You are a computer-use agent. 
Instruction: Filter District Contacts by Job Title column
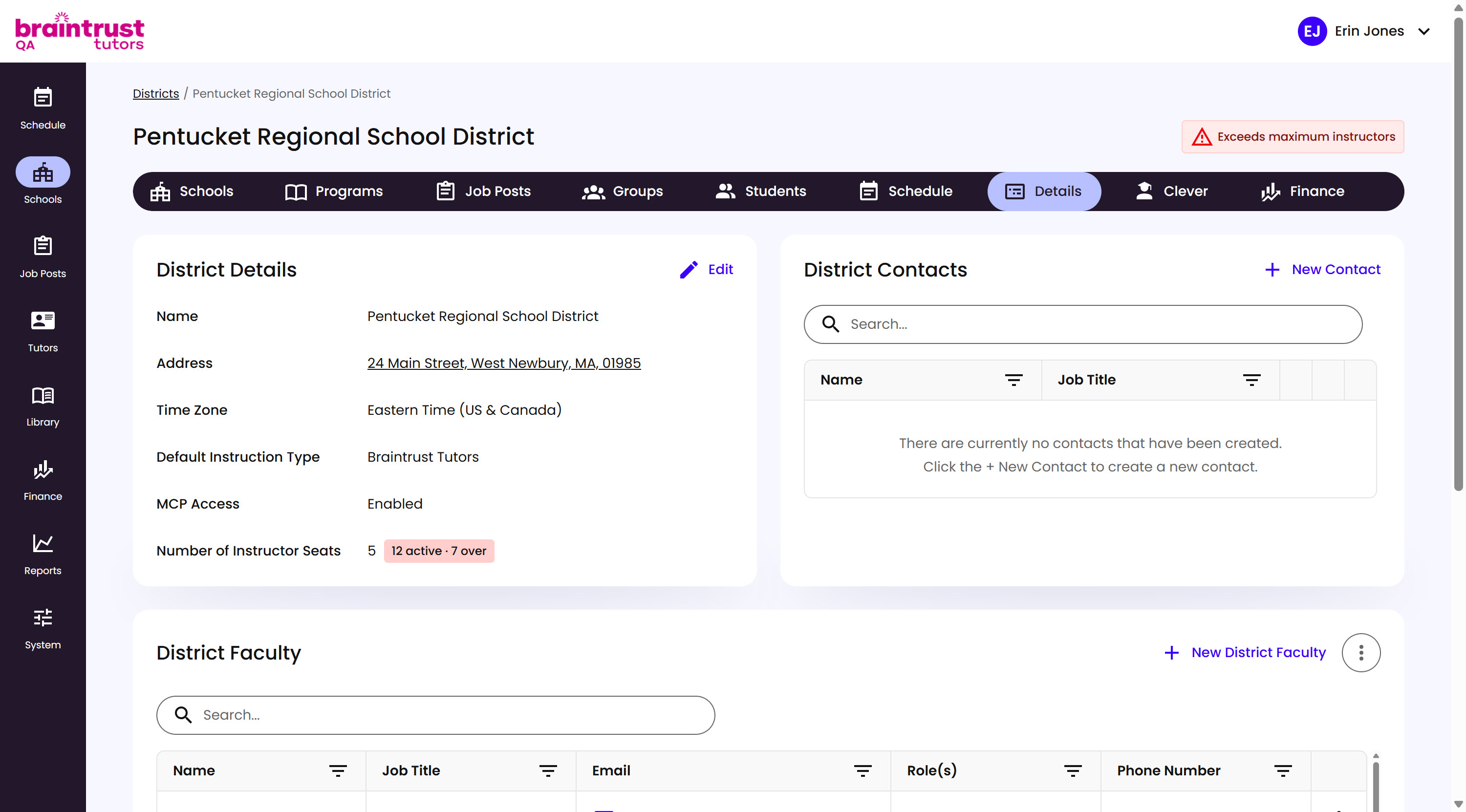click(1251, 380)
